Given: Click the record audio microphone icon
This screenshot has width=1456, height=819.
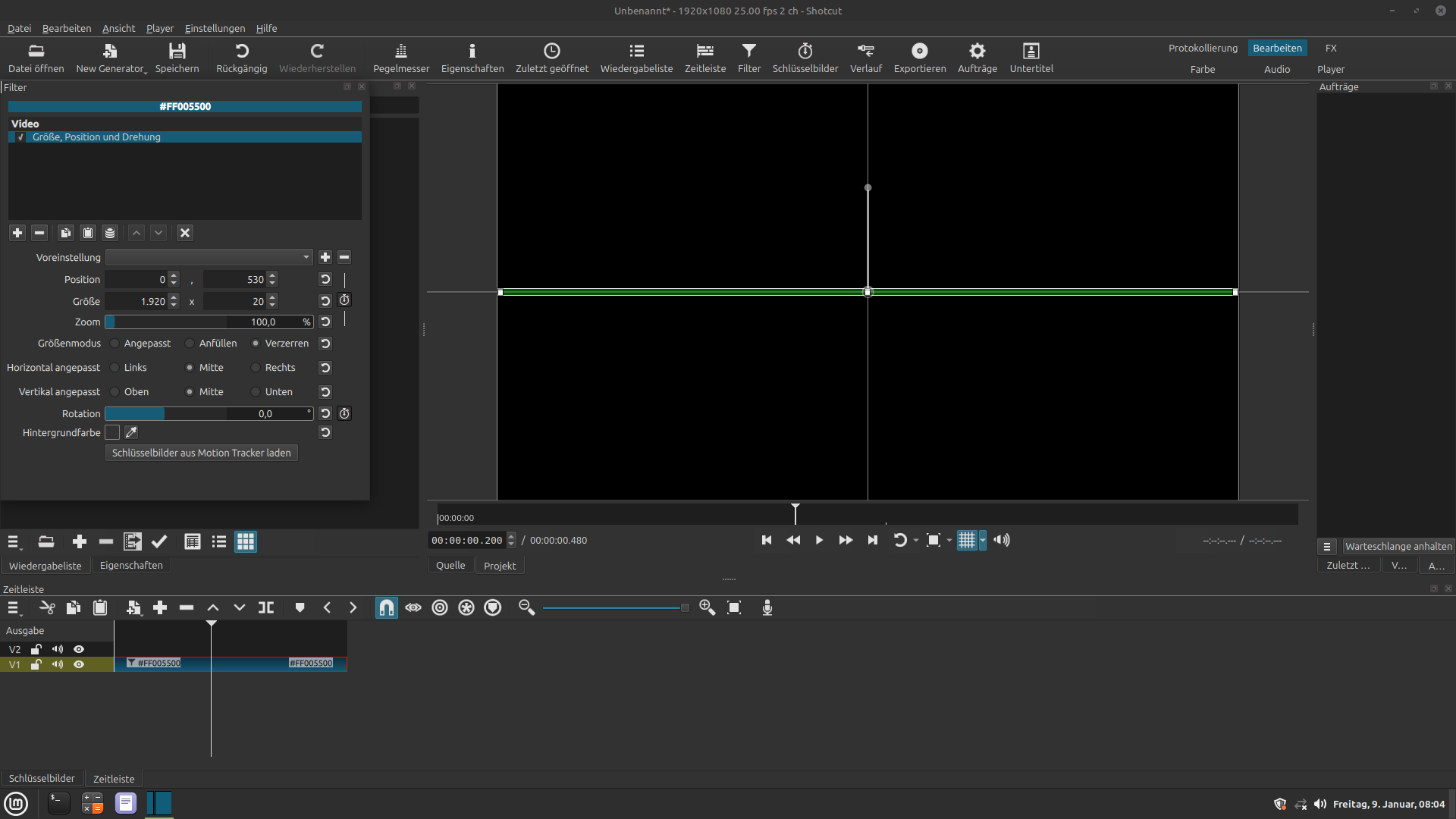Looking at the screenshot, I should pyautogui.click(x=767, y=607).
